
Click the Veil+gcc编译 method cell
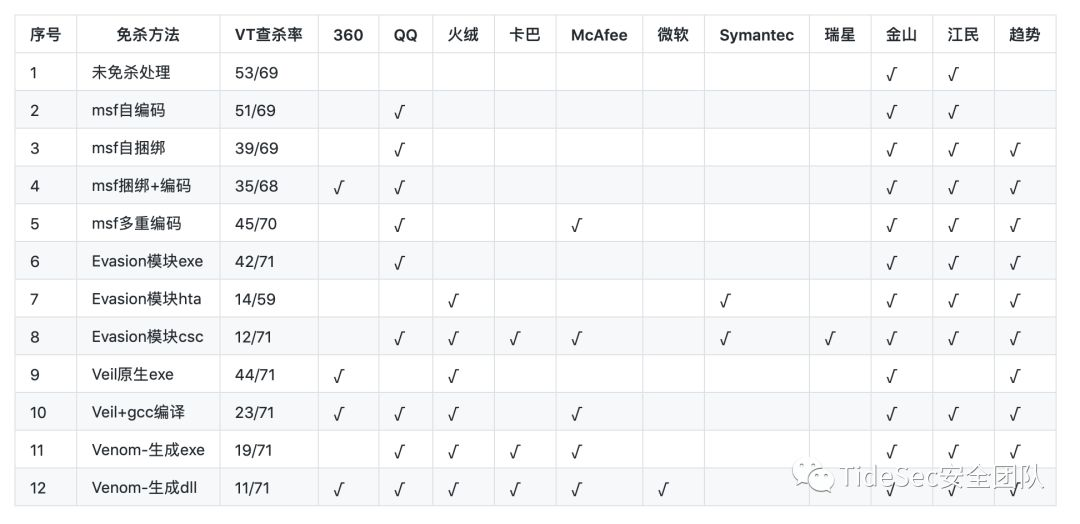click(x=138, y=413)
